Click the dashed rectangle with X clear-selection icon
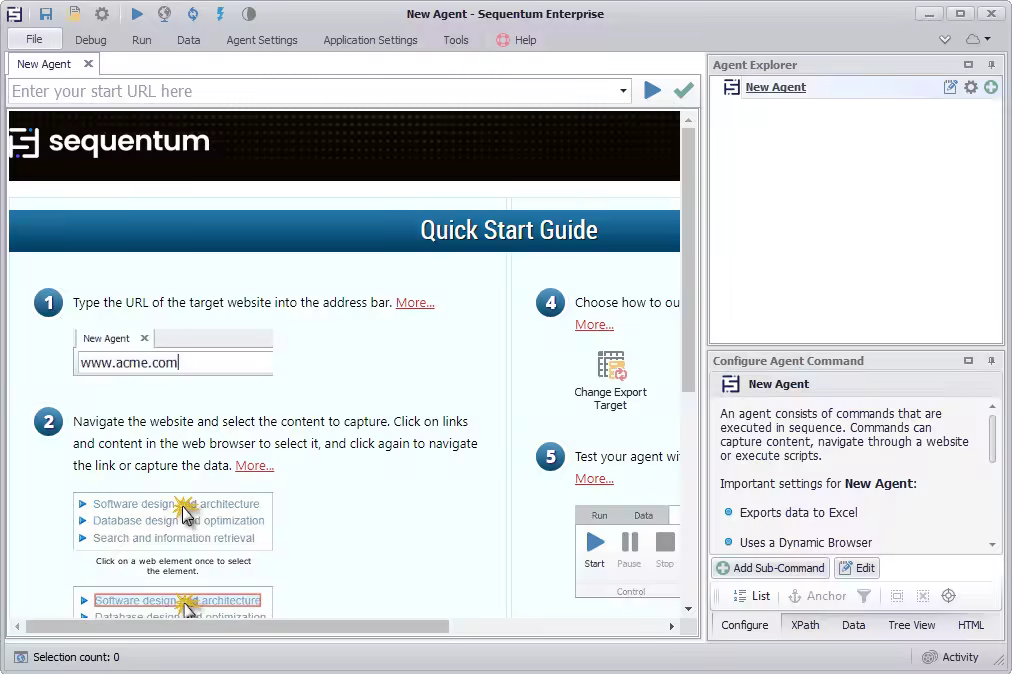The height and width of the screenshot is (674, 1012). click(923, 596)
